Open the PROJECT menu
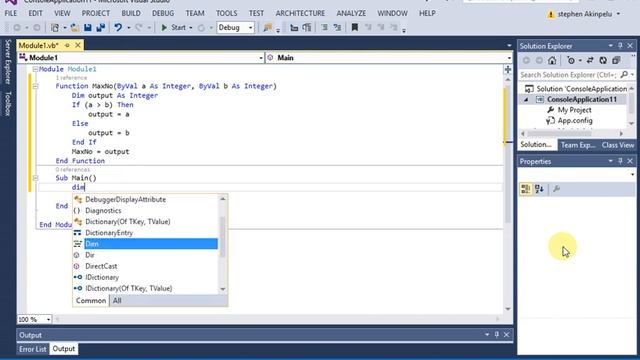Image resolution: width=640 pixels, height=360 pixels. click(96, 13)
